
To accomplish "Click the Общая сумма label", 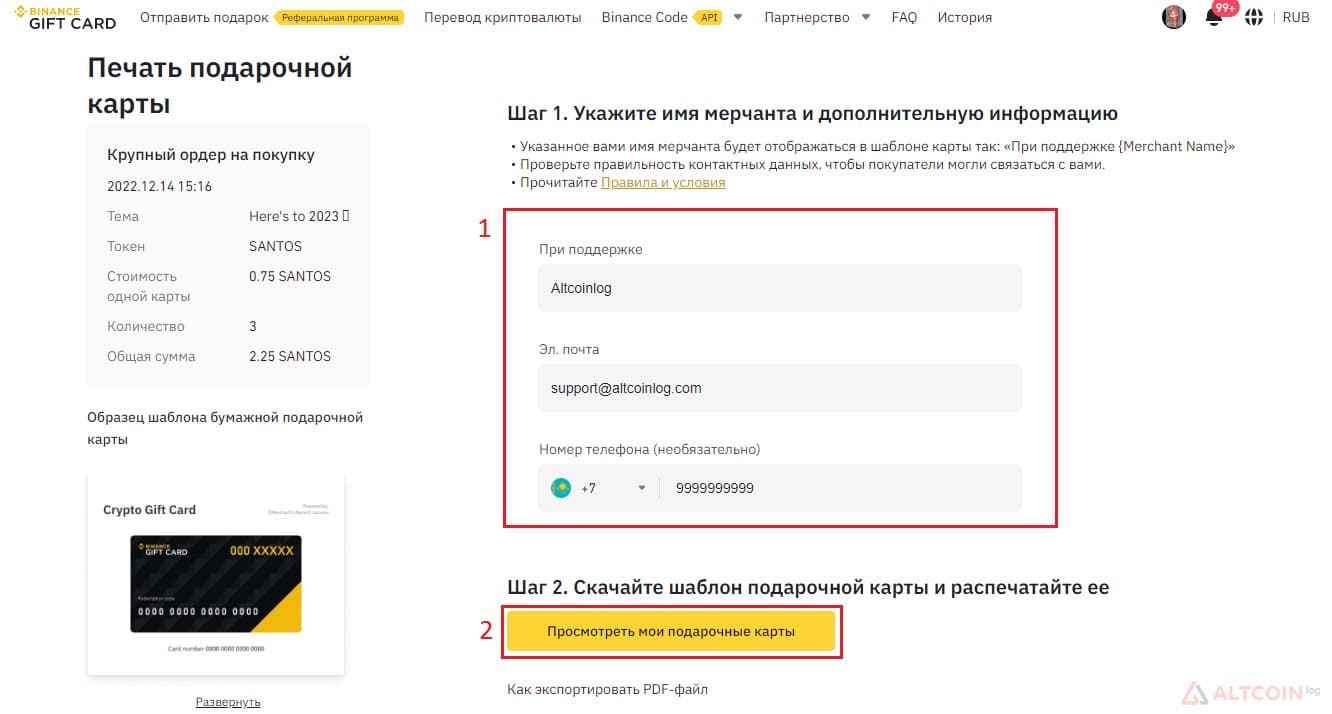I will point(151,356).
